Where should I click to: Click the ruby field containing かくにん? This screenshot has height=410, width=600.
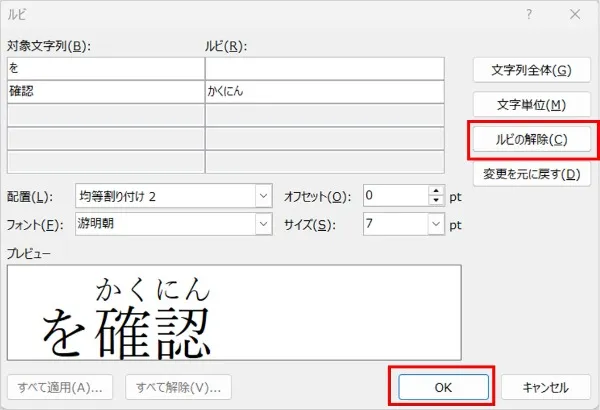(323, 91)
